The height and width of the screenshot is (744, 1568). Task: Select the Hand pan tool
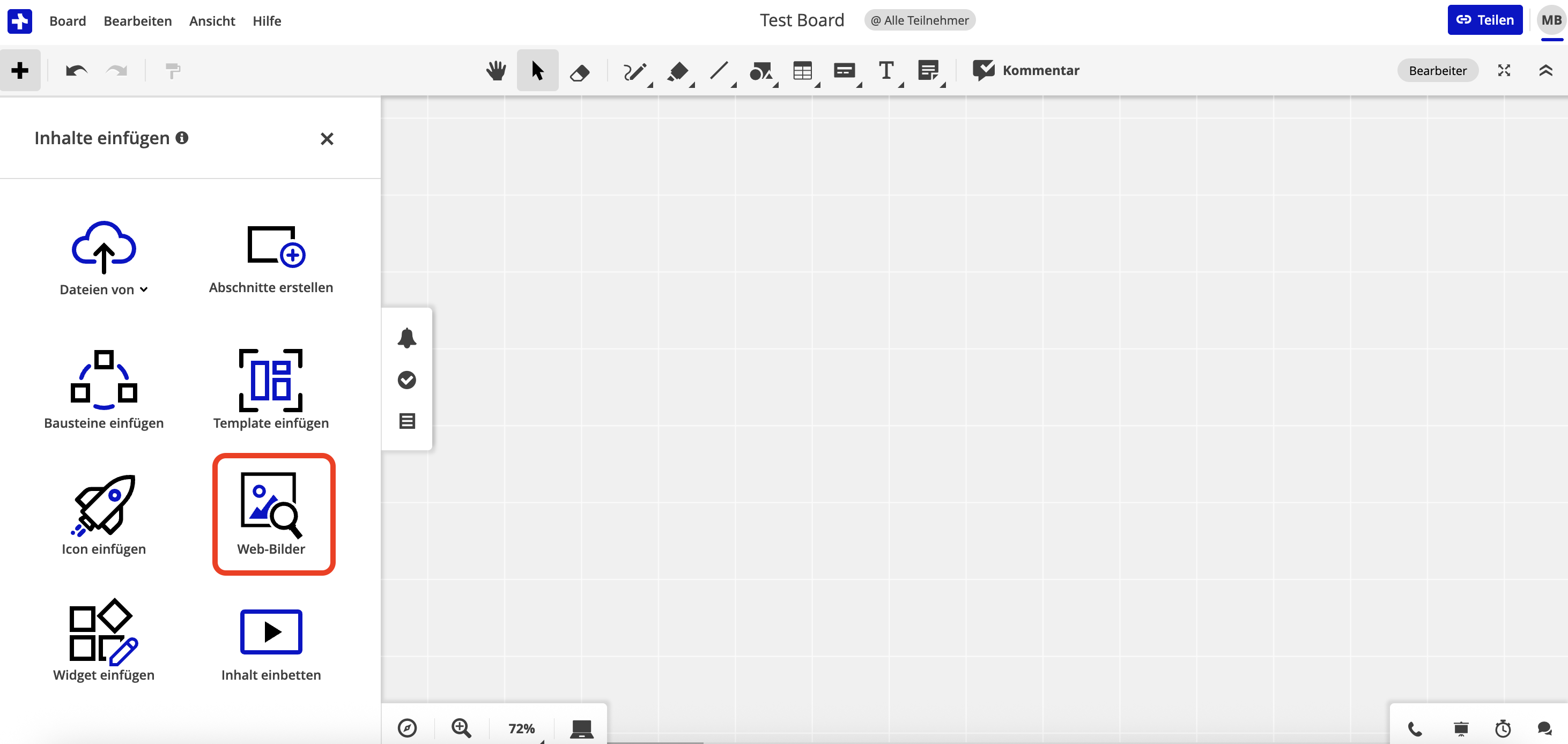495,70
